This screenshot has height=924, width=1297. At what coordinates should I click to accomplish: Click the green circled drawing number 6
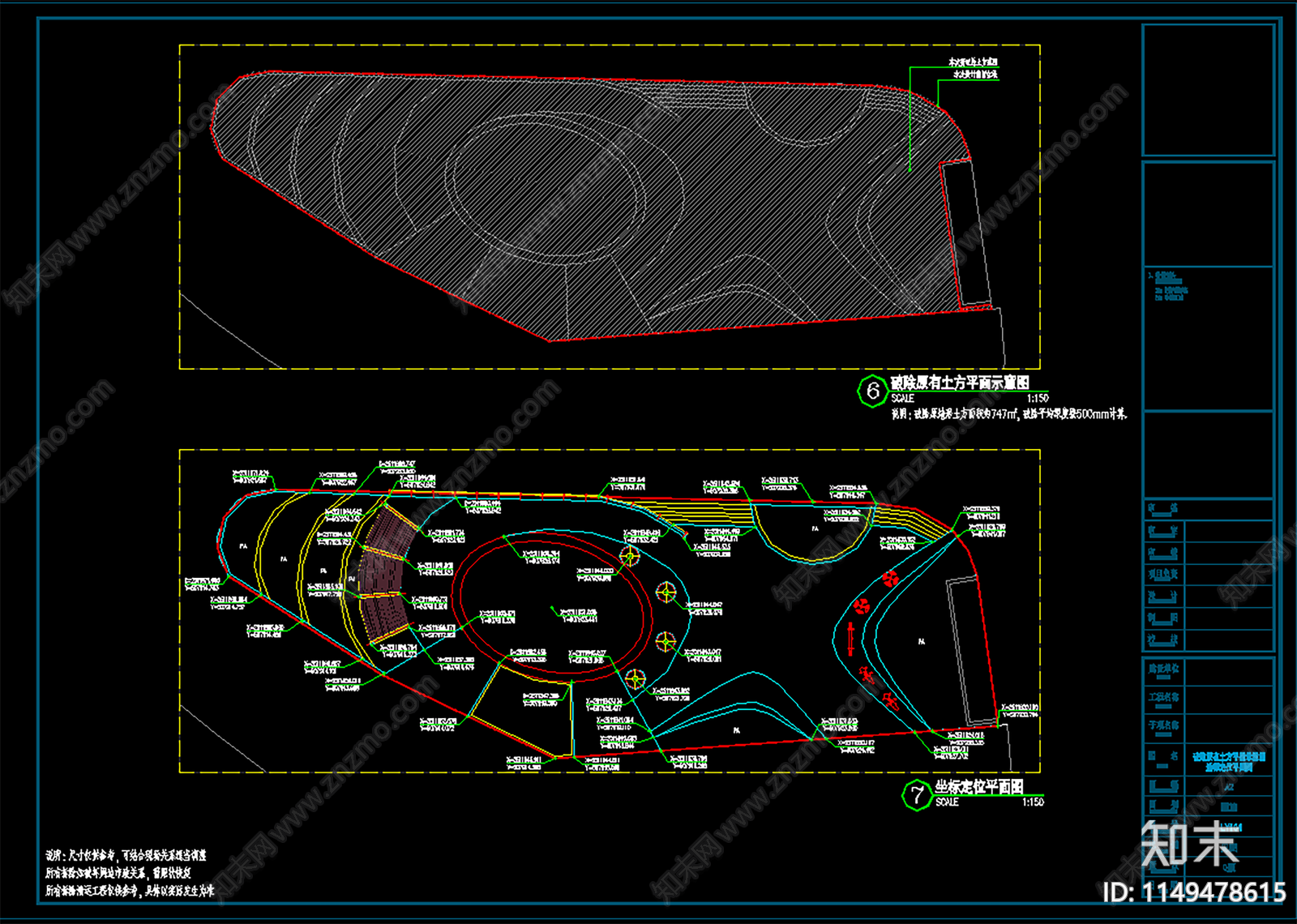(872, 391)
